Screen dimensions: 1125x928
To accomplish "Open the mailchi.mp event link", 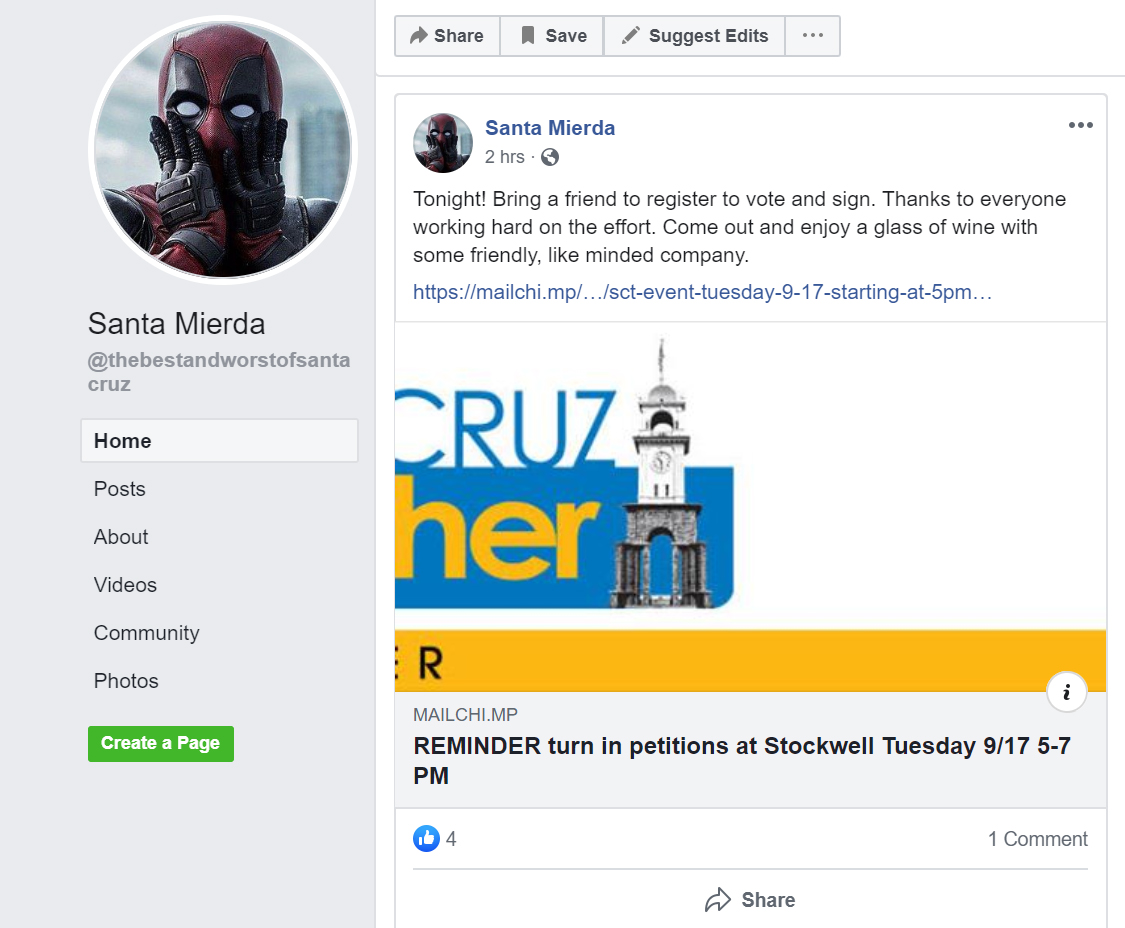I will pyautogui.click(x=702, y=292).
